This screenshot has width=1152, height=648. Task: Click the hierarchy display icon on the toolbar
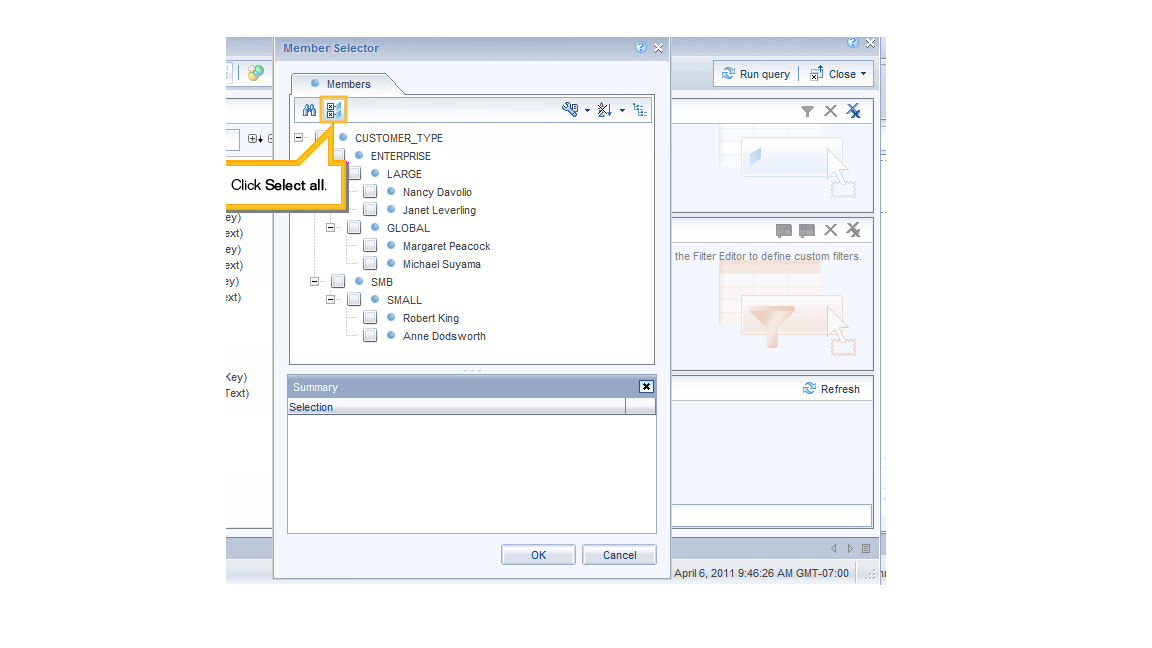click(x=641, y=110)
